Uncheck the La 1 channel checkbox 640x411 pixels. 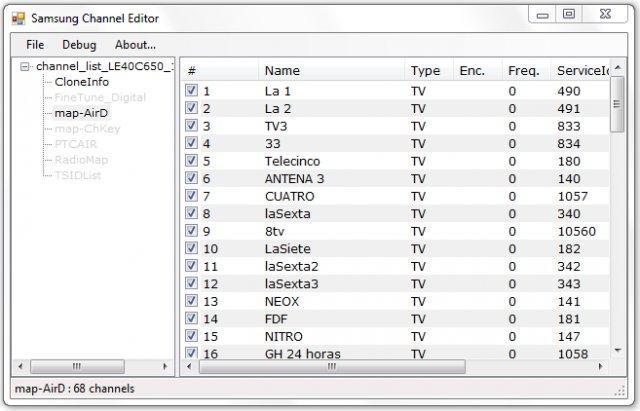pyautogui.click(x=192, y=91)
